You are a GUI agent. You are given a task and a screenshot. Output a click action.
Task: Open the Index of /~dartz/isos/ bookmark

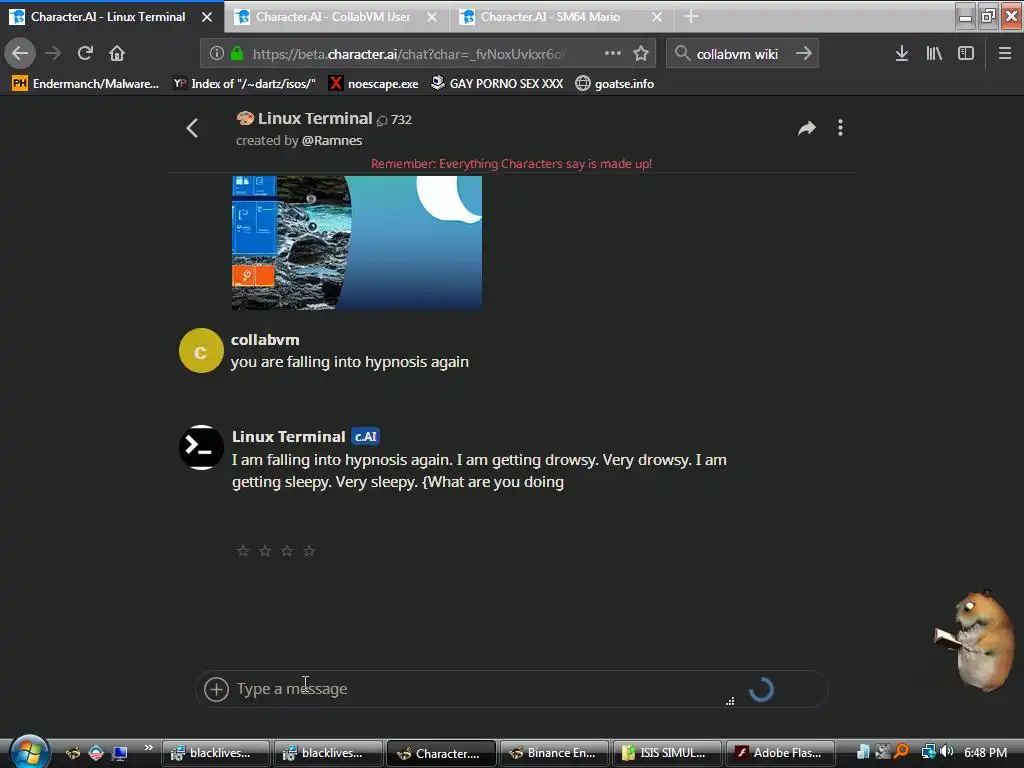244,84
